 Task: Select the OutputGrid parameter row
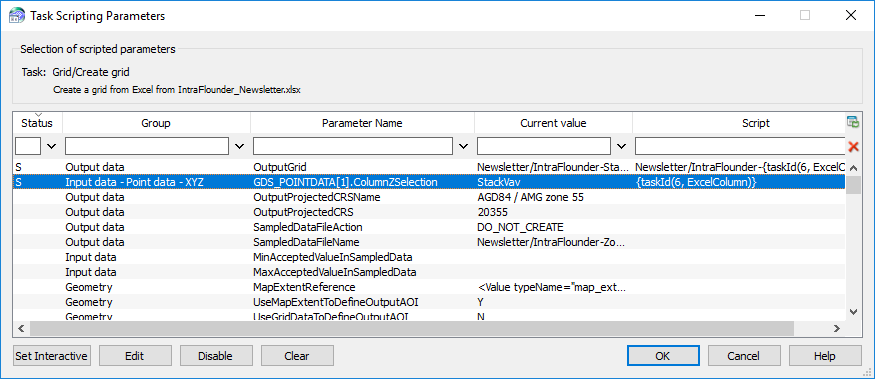[429, 167]
